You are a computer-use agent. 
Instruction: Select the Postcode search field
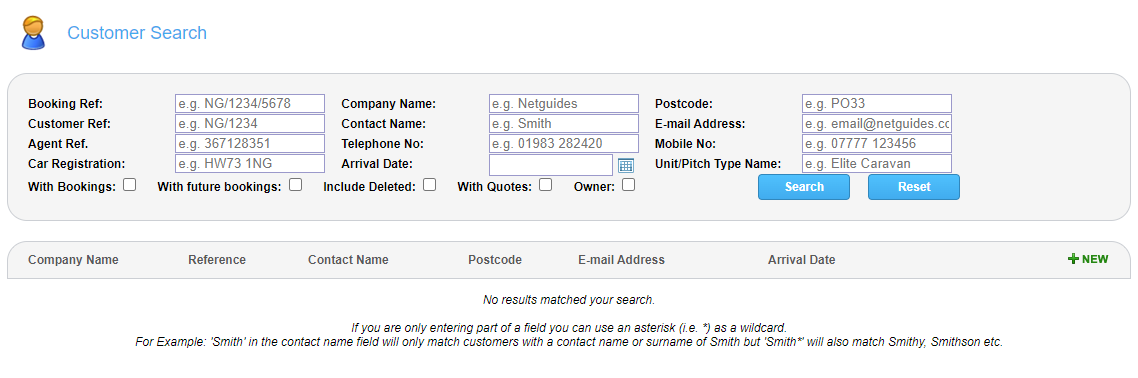pyautogui.click(x=877, y=104)
